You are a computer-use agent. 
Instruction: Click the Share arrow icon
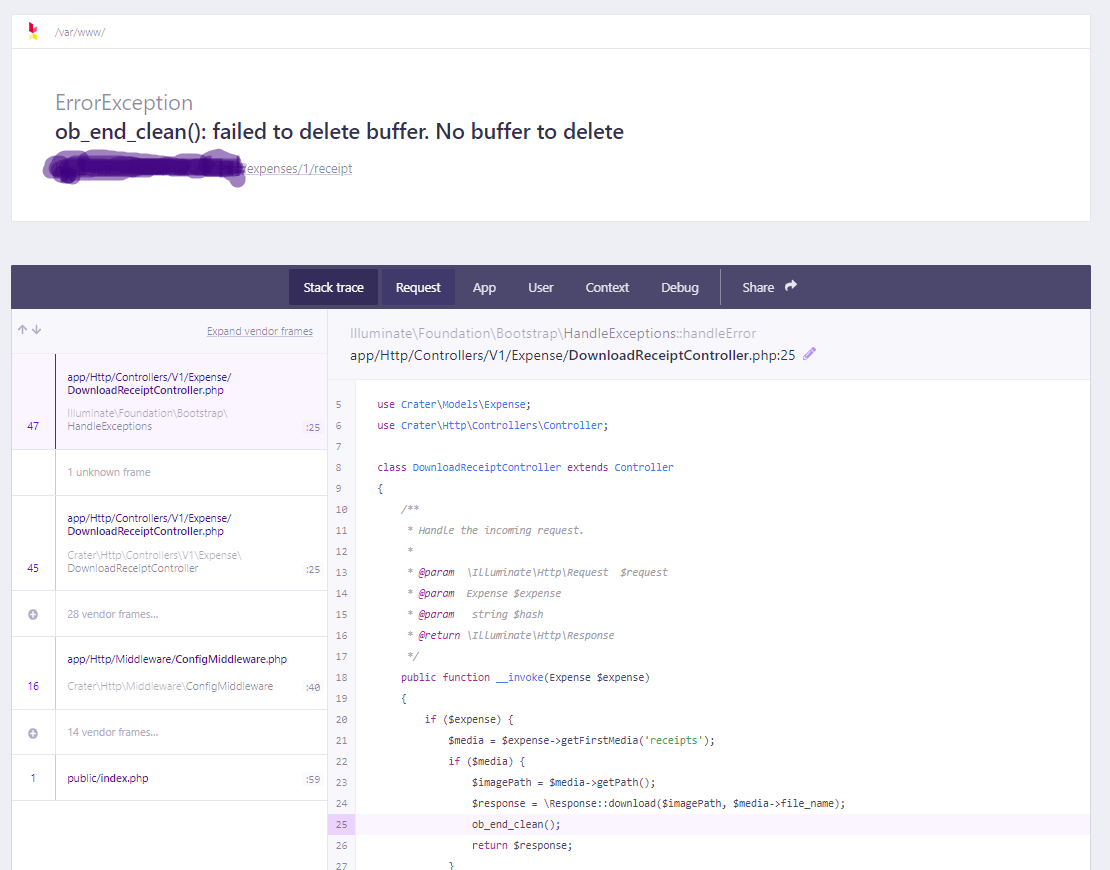(x=790, y=287)
